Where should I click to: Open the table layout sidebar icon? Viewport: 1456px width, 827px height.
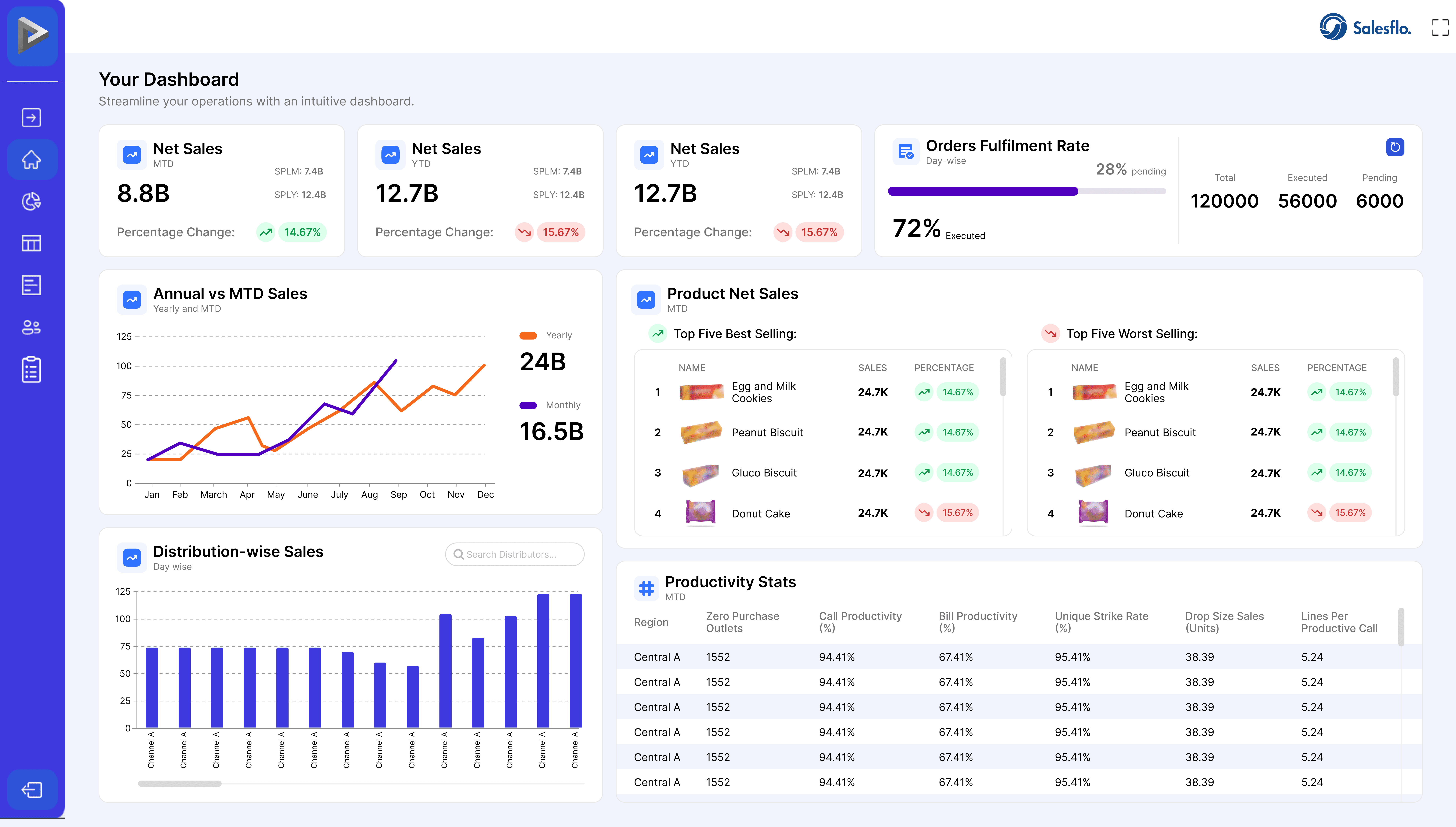31,243
